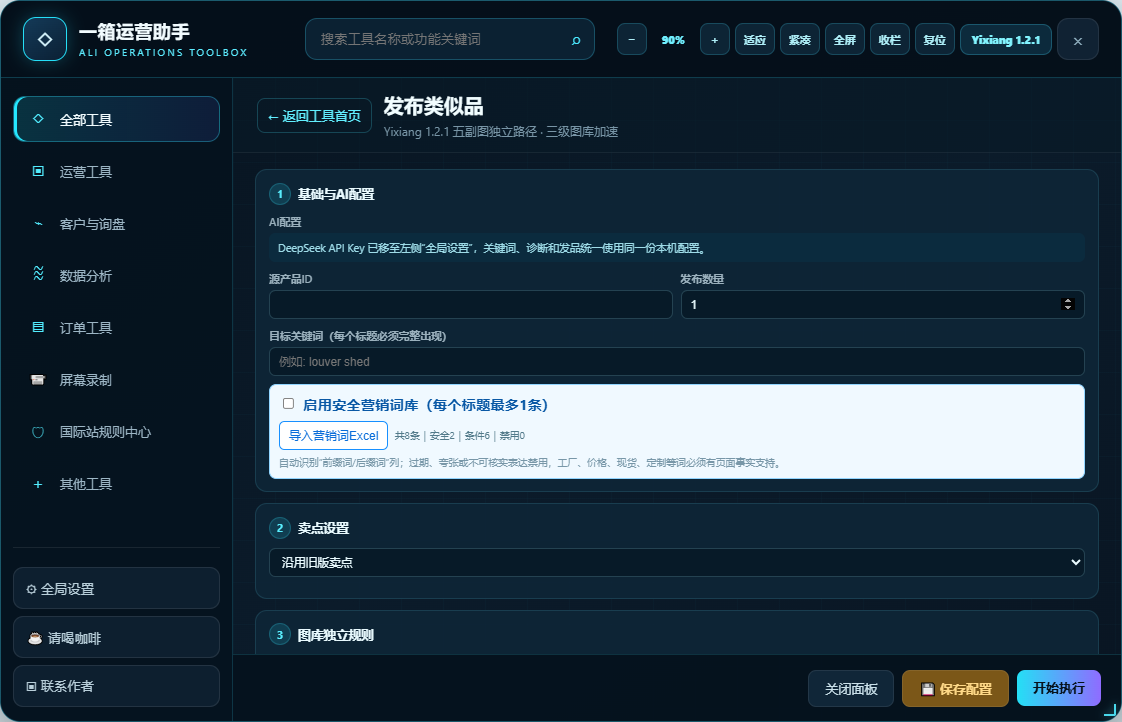Viewport: 1122px width, 722px height.
Task: Click the Yixiang 1.2.1 version button
Action: pos(1005,39)
